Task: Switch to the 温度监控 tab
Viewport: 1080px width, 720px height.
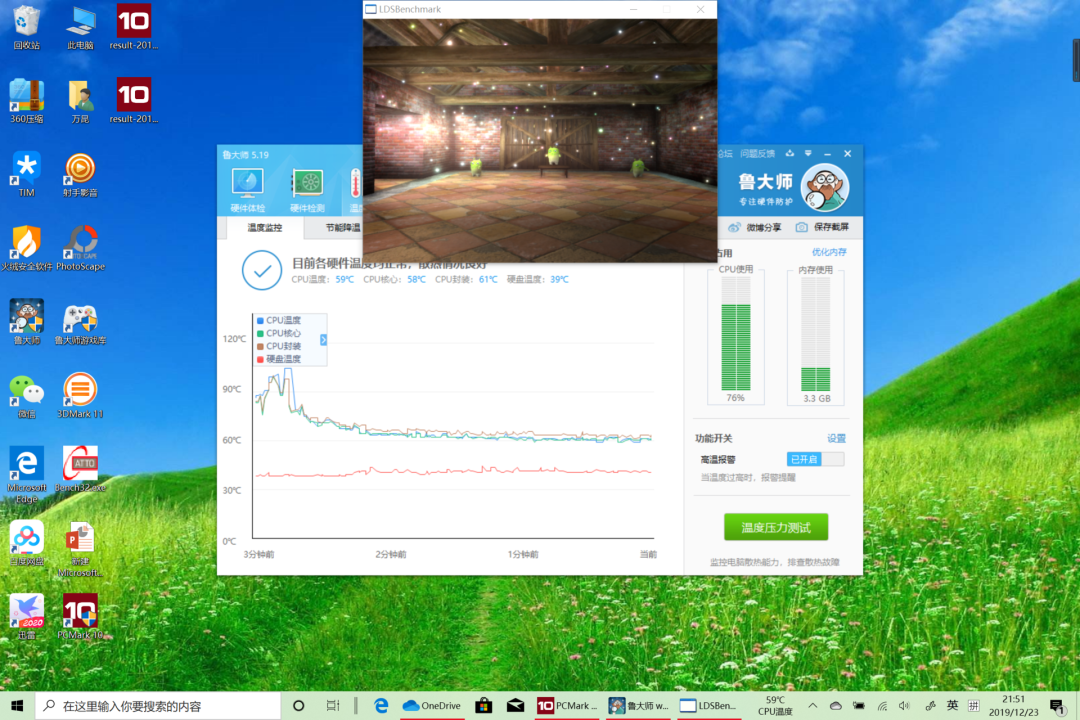Action: [x=264, y=227]
